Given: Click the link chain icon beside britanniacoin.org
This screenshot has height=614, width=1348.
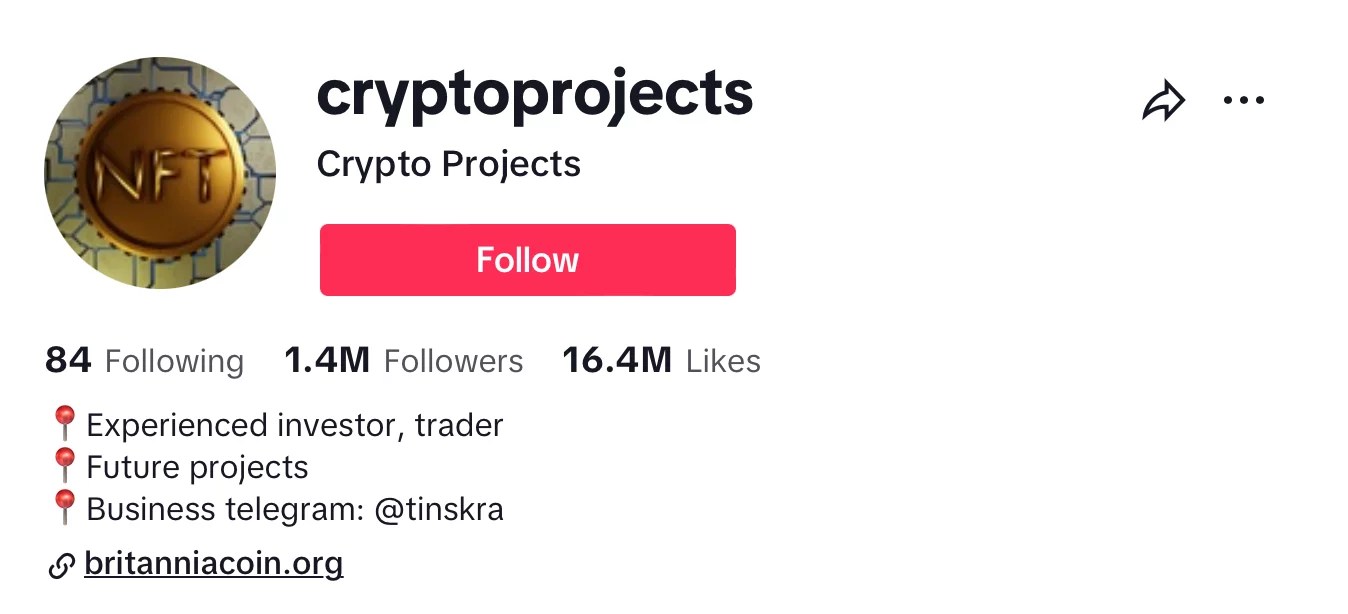Looking at the screenshot, I should tap(62, 564).
